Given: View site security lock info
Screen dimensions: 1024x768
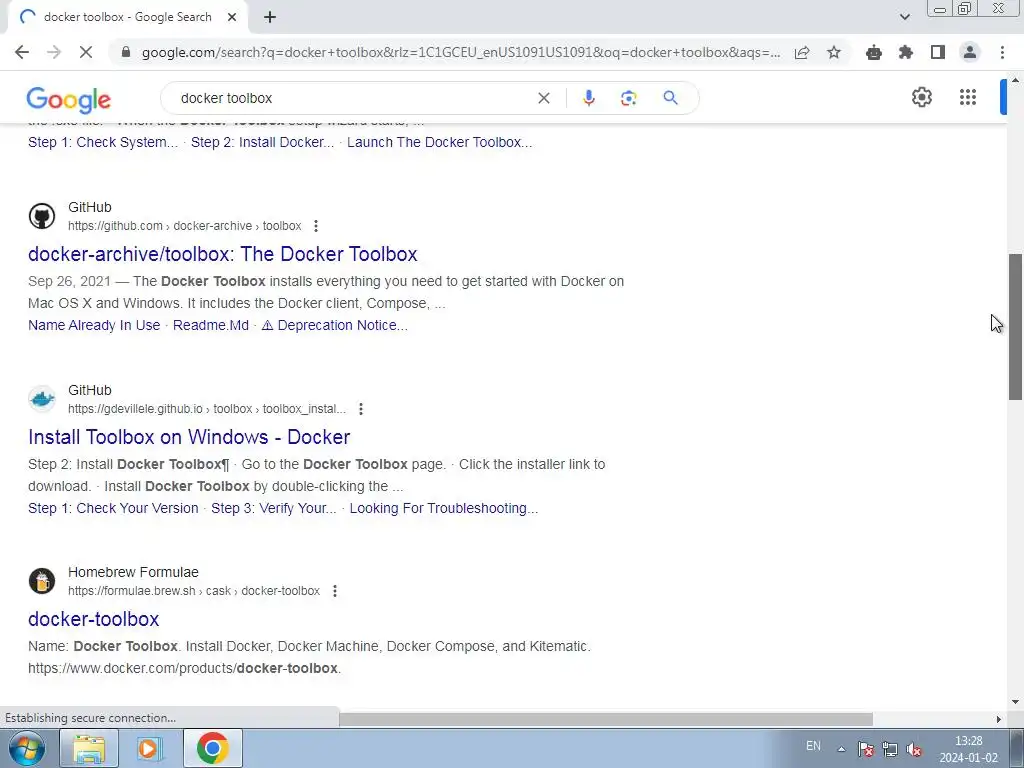Looking at the screenshot, I should click(126, 52).
